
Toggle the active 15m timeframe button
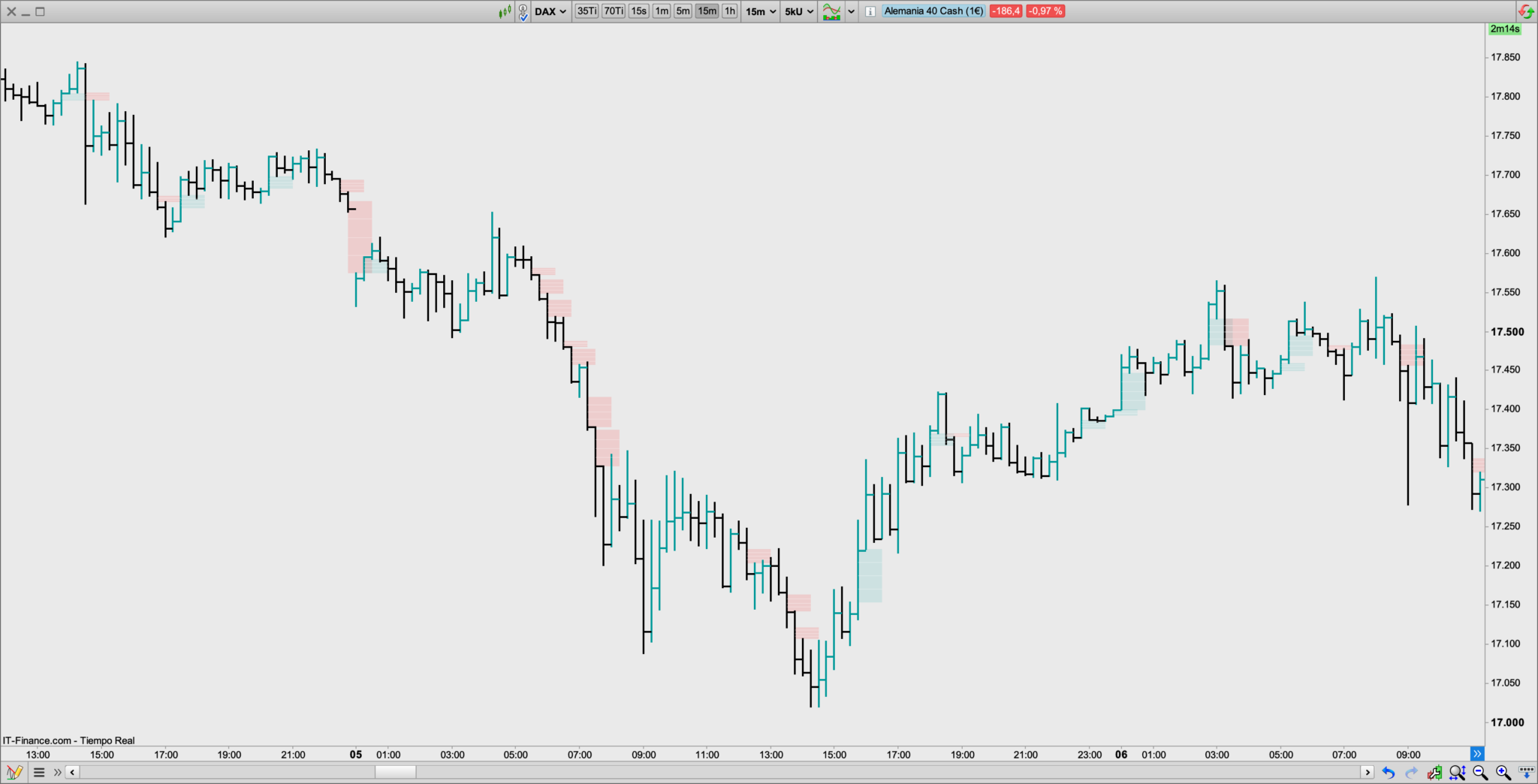point(707,11)
